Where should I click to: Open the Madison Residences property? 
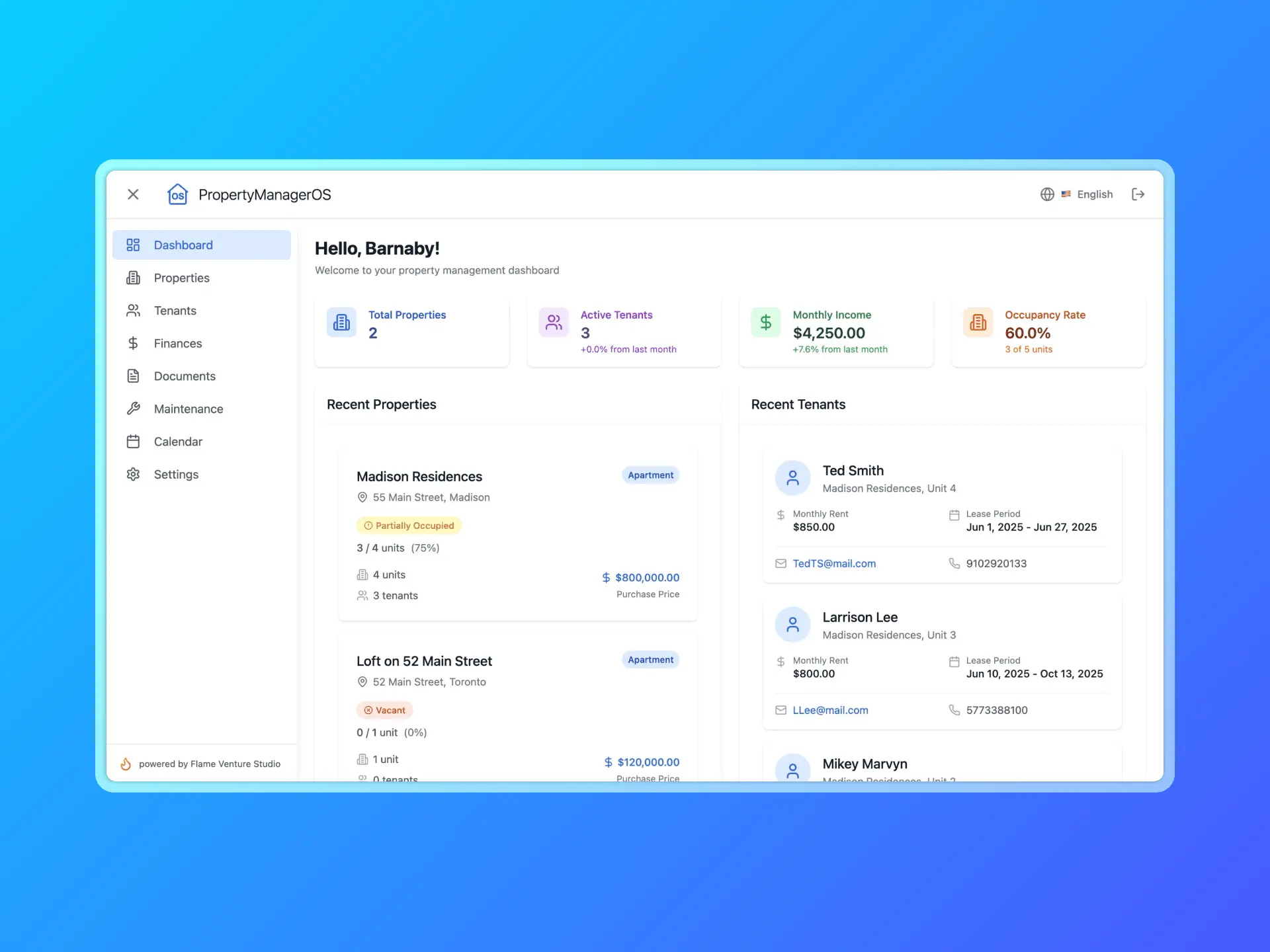click(518, 535)
